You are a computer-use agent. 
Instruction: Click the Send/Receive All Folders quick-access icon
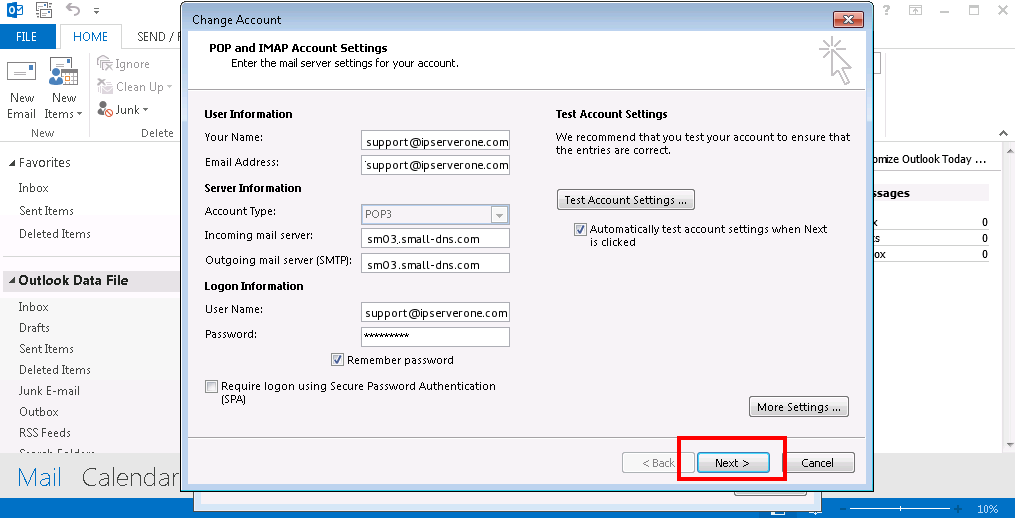pos(44,12)
